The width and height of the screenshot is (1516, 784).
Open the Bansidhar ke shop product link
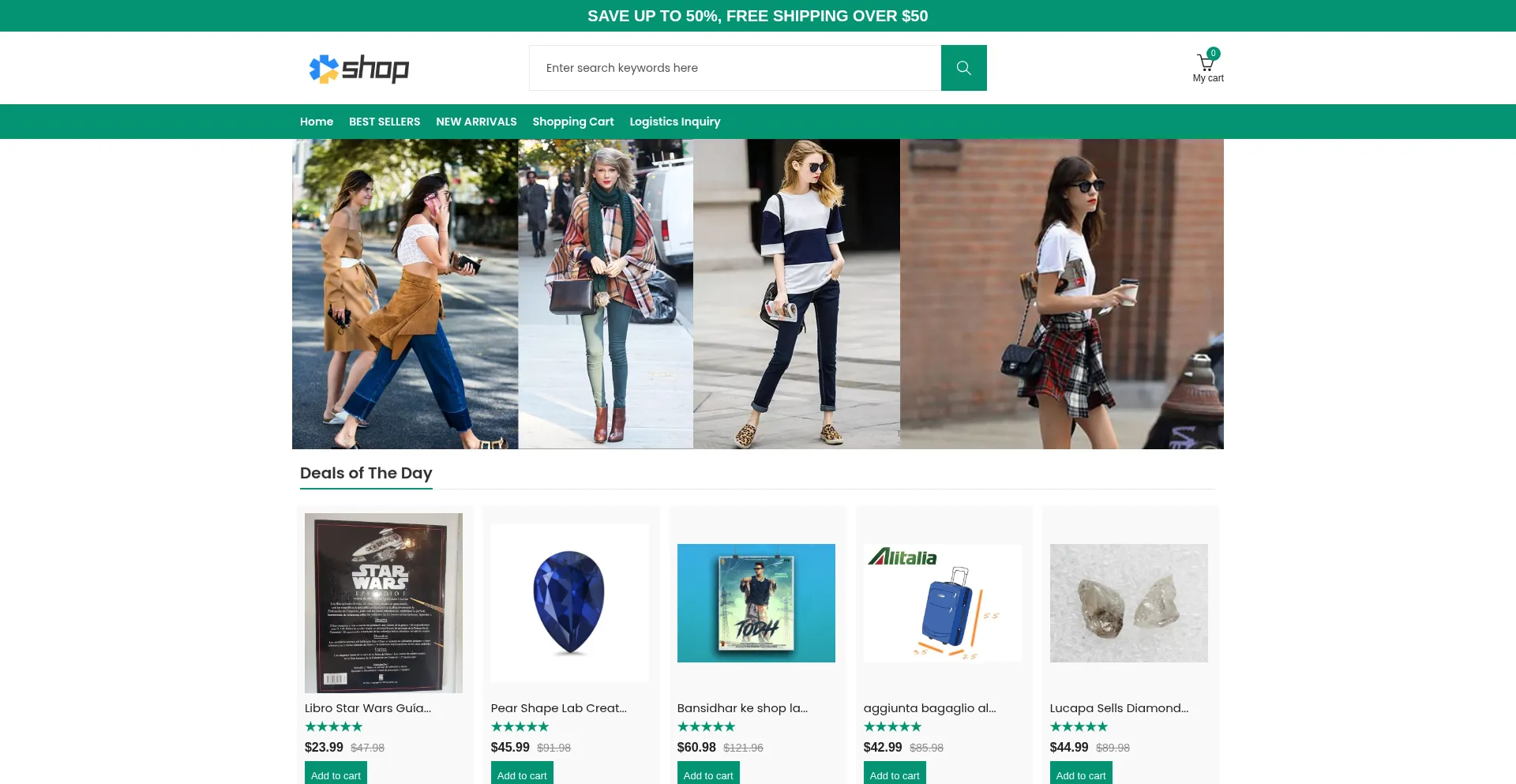[x=742, y=708]
